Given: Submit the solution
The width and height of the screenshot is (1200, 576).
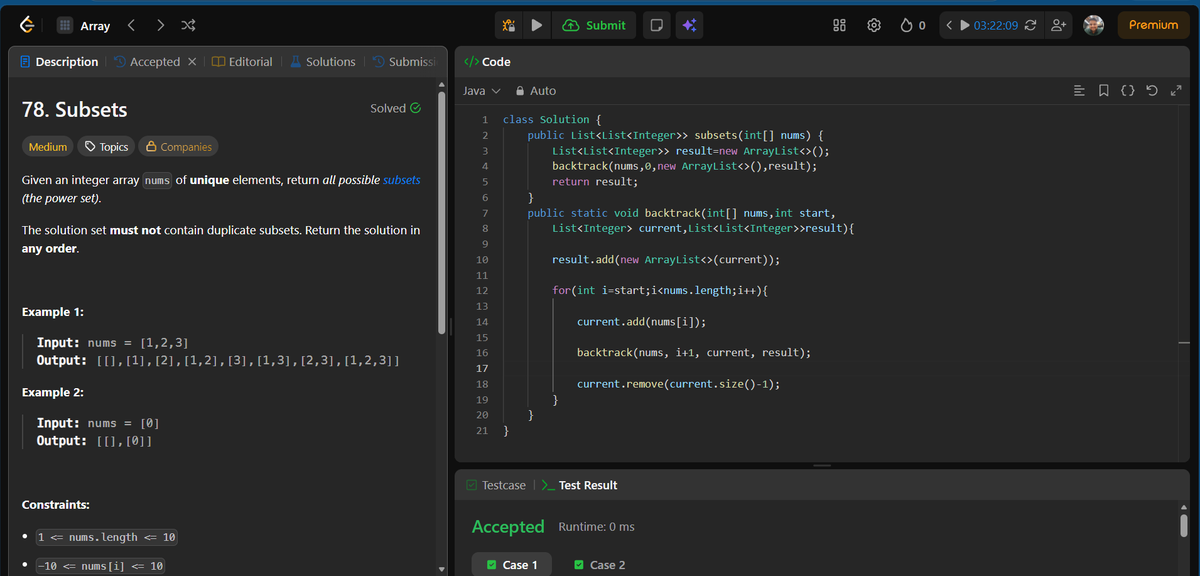Looking at the screenshot, I should pyautogui.click(x=595, y=26).
